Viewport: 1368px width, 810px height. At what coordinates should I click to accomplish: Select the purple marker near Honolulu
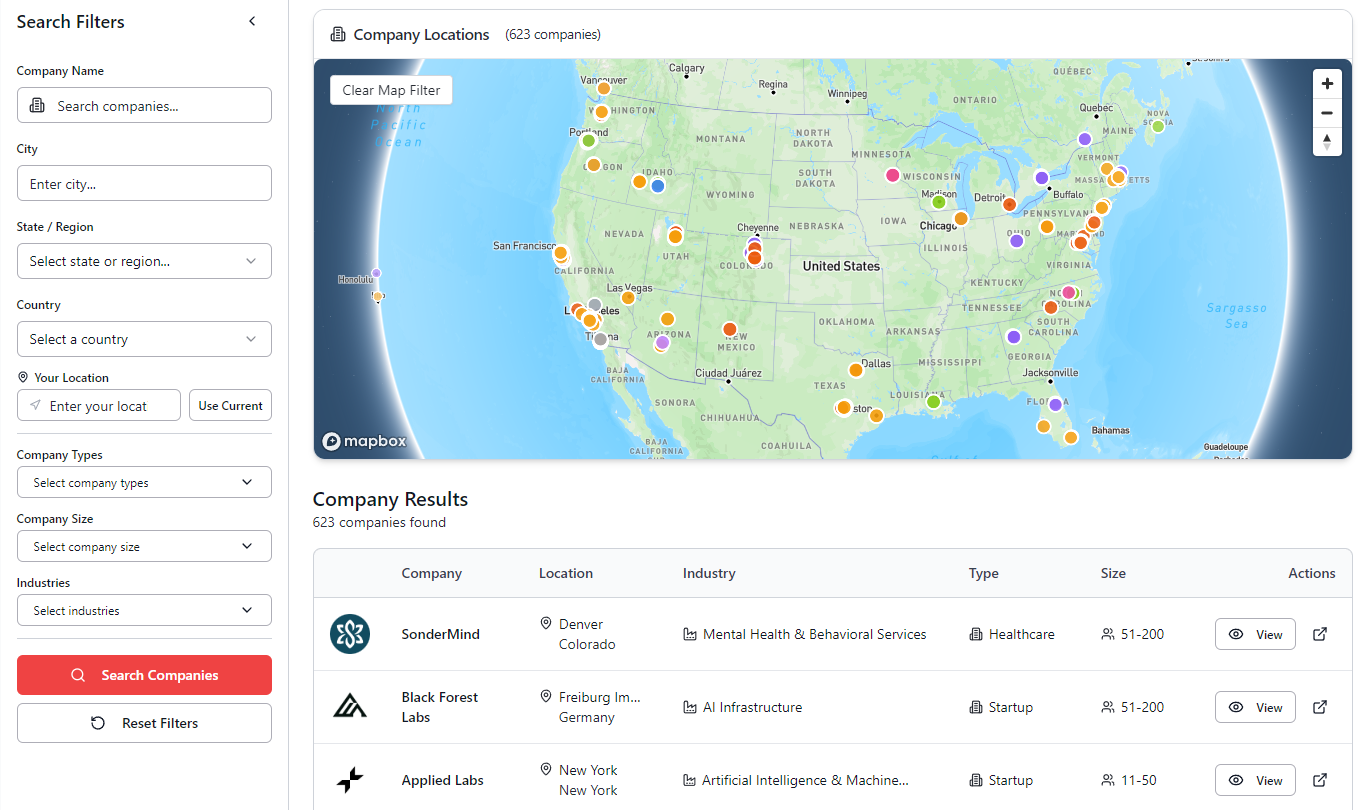[x=376, y=273]
